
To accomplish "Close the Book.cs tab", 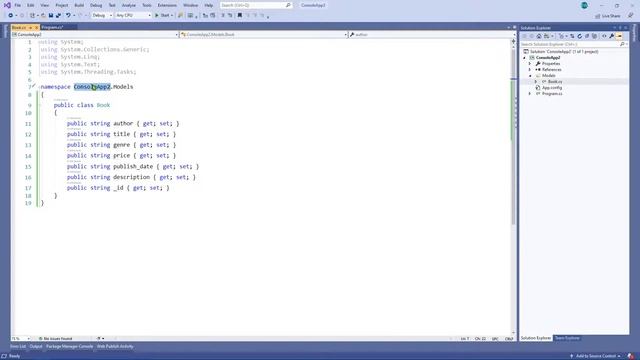I will click(x=36, y=27).
